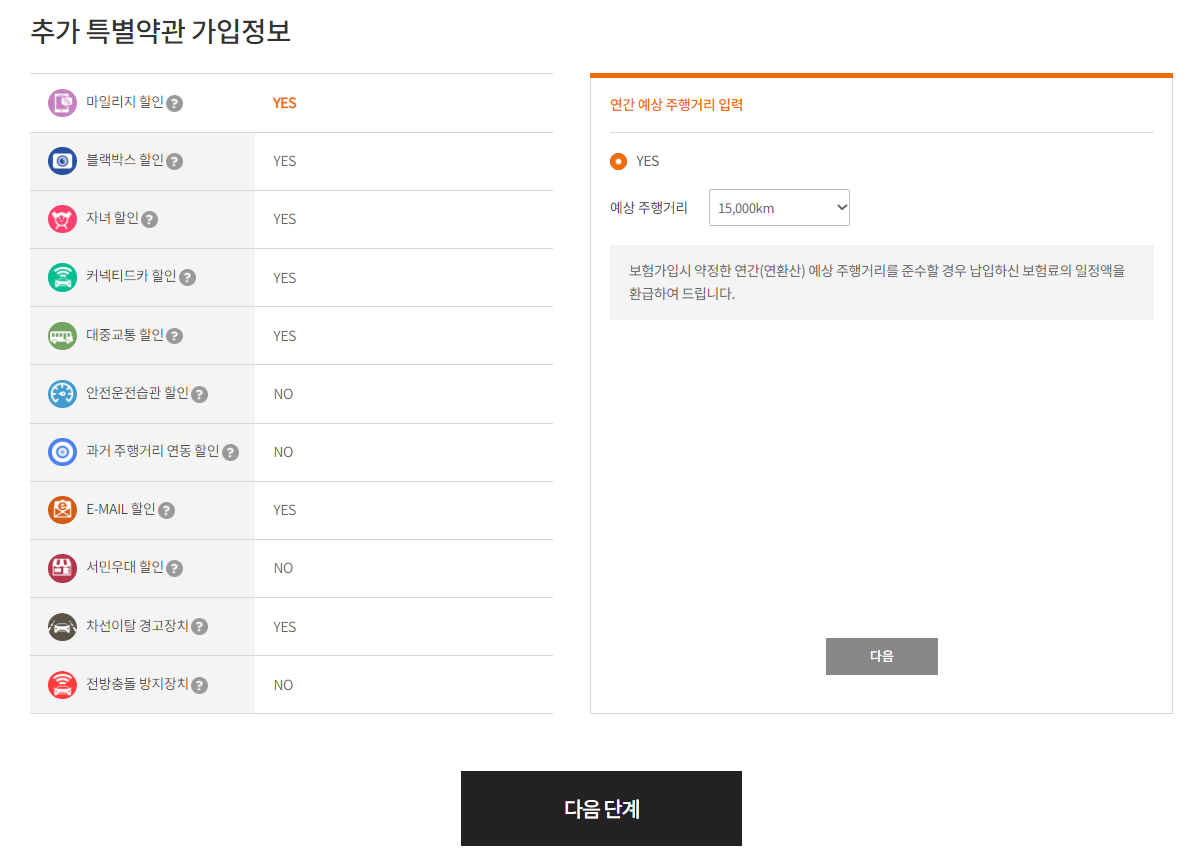This screenshot has width=1199, height=862.
Task: Click NO value in 전방충돌 방지장치 row
Action: tap(284, 685)
